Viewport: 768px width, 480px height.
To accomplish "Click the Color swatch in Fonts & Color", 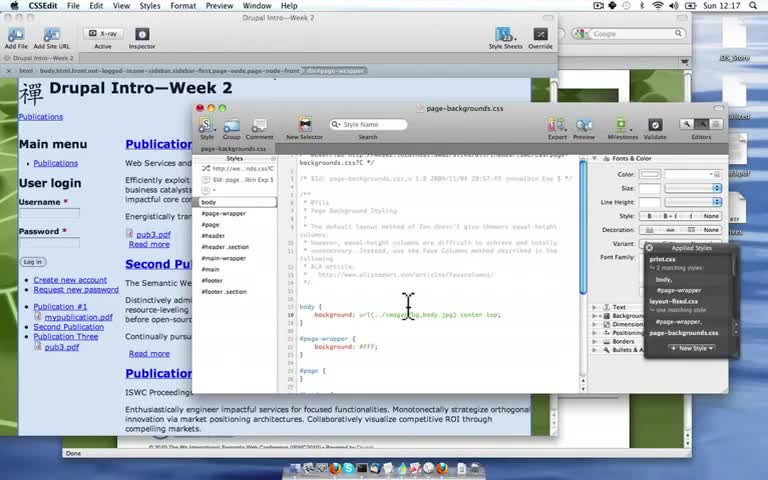I will tap(649, 174).
